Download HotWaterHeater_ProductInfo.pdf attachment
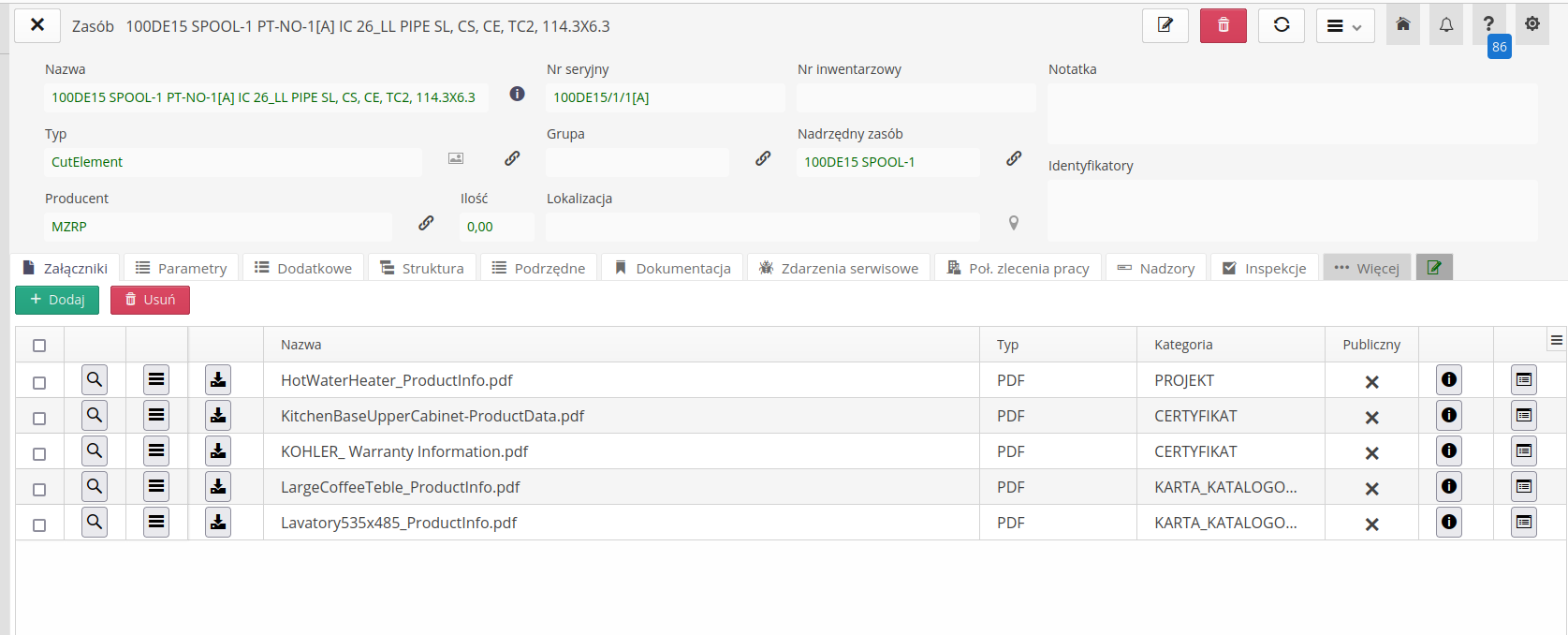This screenshot has width=1568, height=635. [218, 380]
